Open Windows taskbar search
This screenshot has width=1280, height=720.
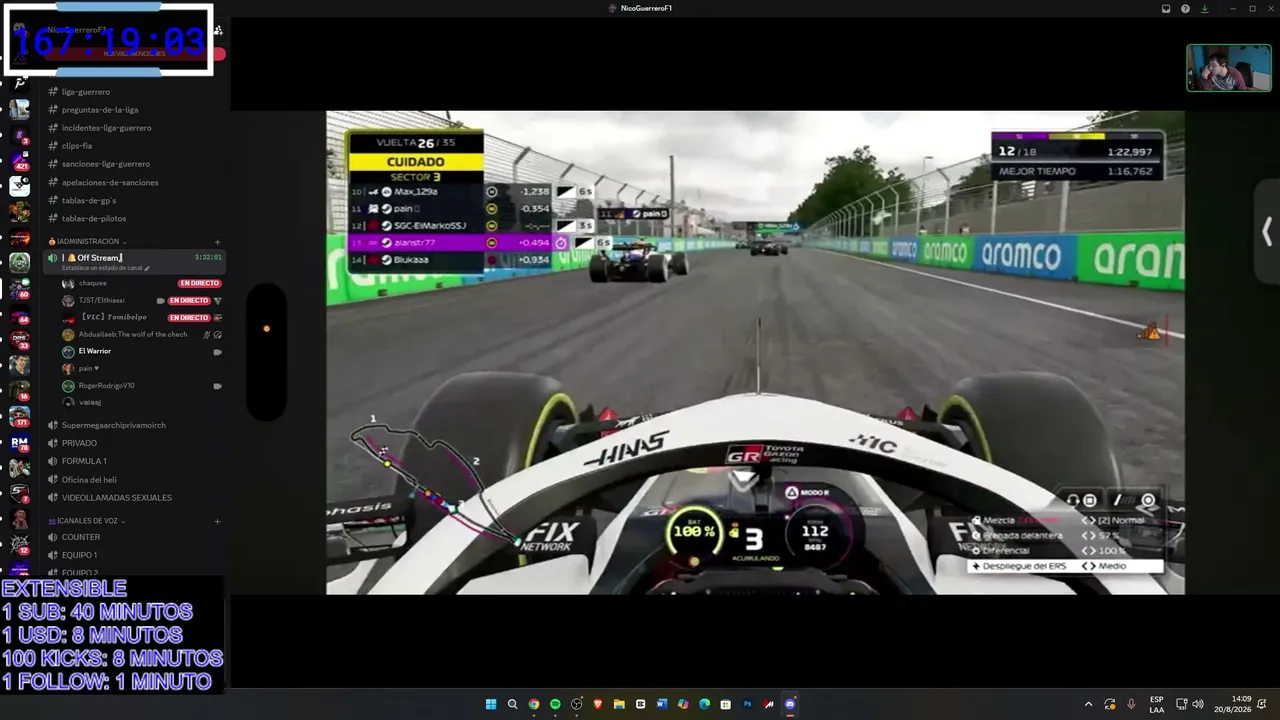[512, 704]
